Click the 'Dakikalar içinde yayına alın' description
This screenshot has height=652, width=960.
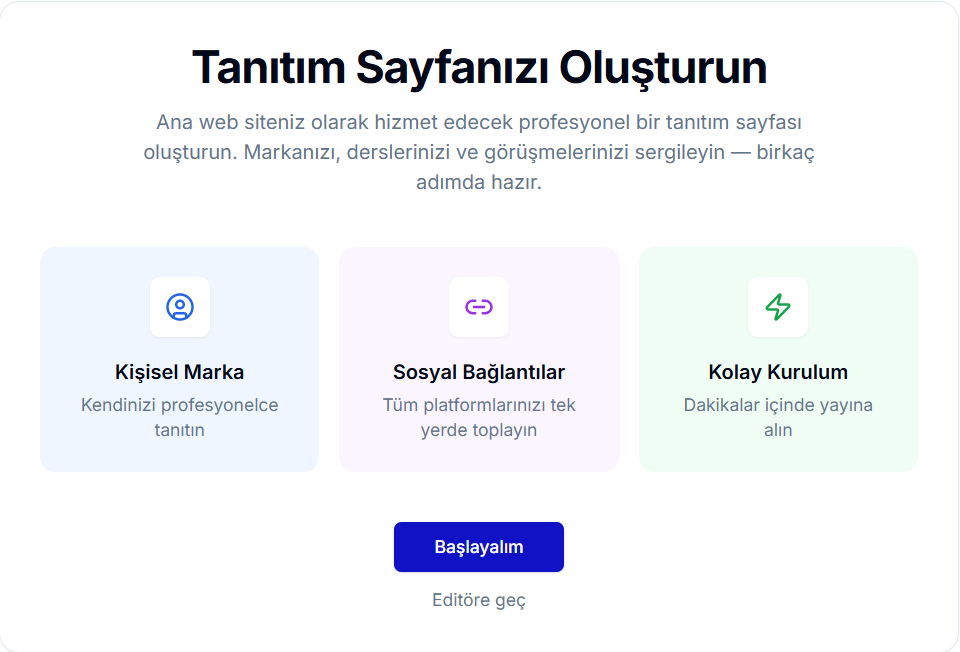point(778,417)
